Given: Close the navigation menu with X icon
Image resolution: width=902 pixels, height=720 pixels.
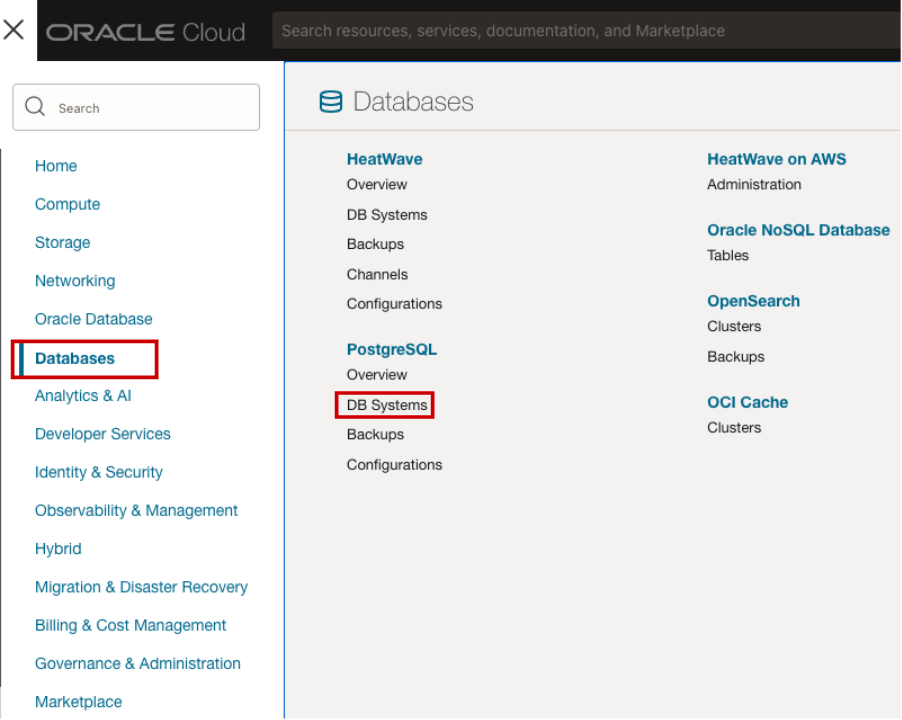Looking at the screenshot, I should tap(13, 29).
